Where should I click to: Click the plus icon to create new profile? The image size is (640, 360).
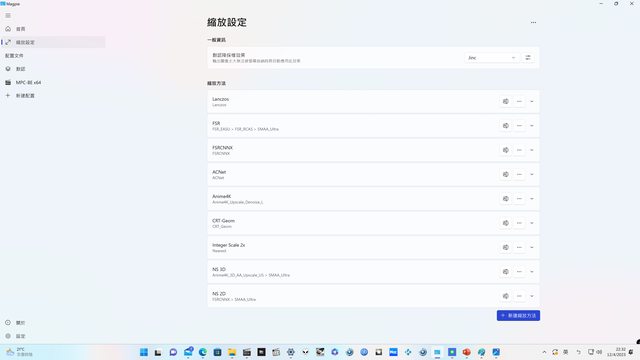click(x=8, y=96)
